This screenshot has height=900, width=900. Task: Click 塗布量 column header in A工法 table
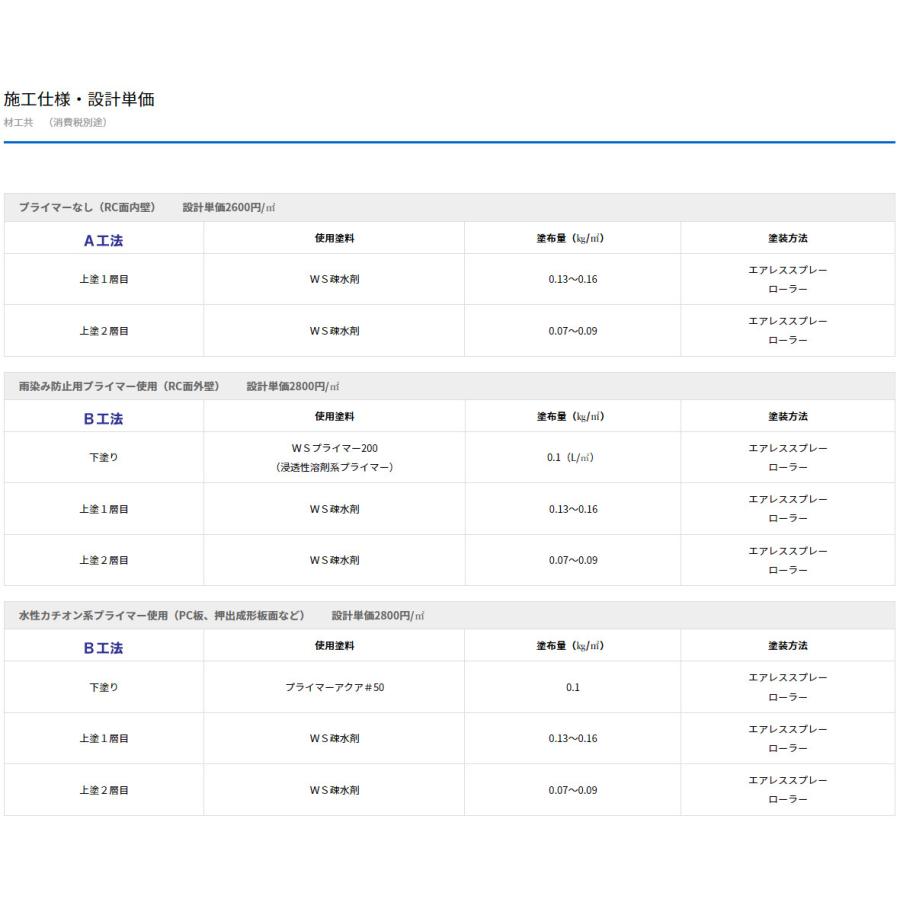(570, 238)
